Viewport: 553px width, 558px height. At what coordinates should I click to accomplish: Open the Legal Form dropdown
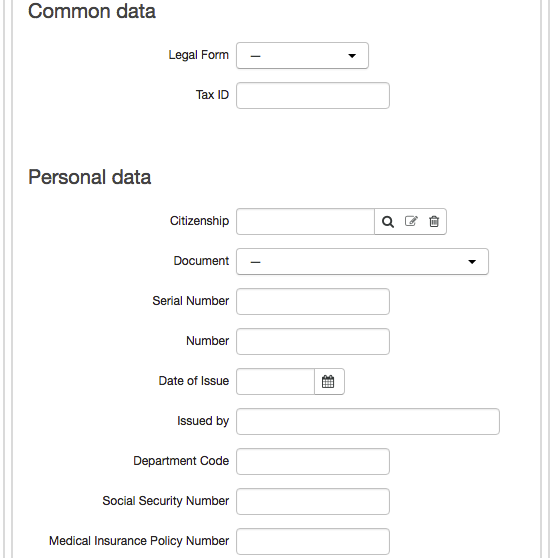coord(302,56)
